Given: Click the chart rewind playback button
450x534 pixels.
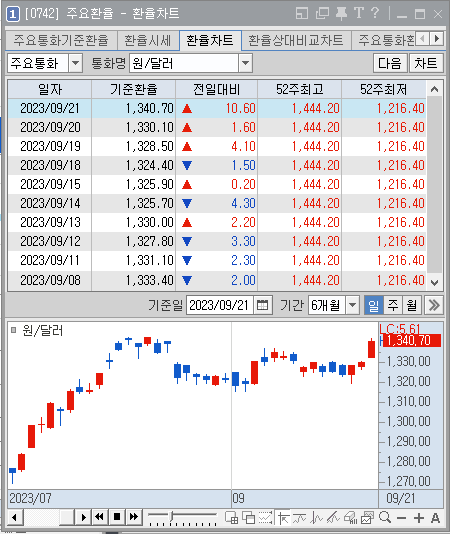Looking at the screenshot, I should tap(99, 517).
